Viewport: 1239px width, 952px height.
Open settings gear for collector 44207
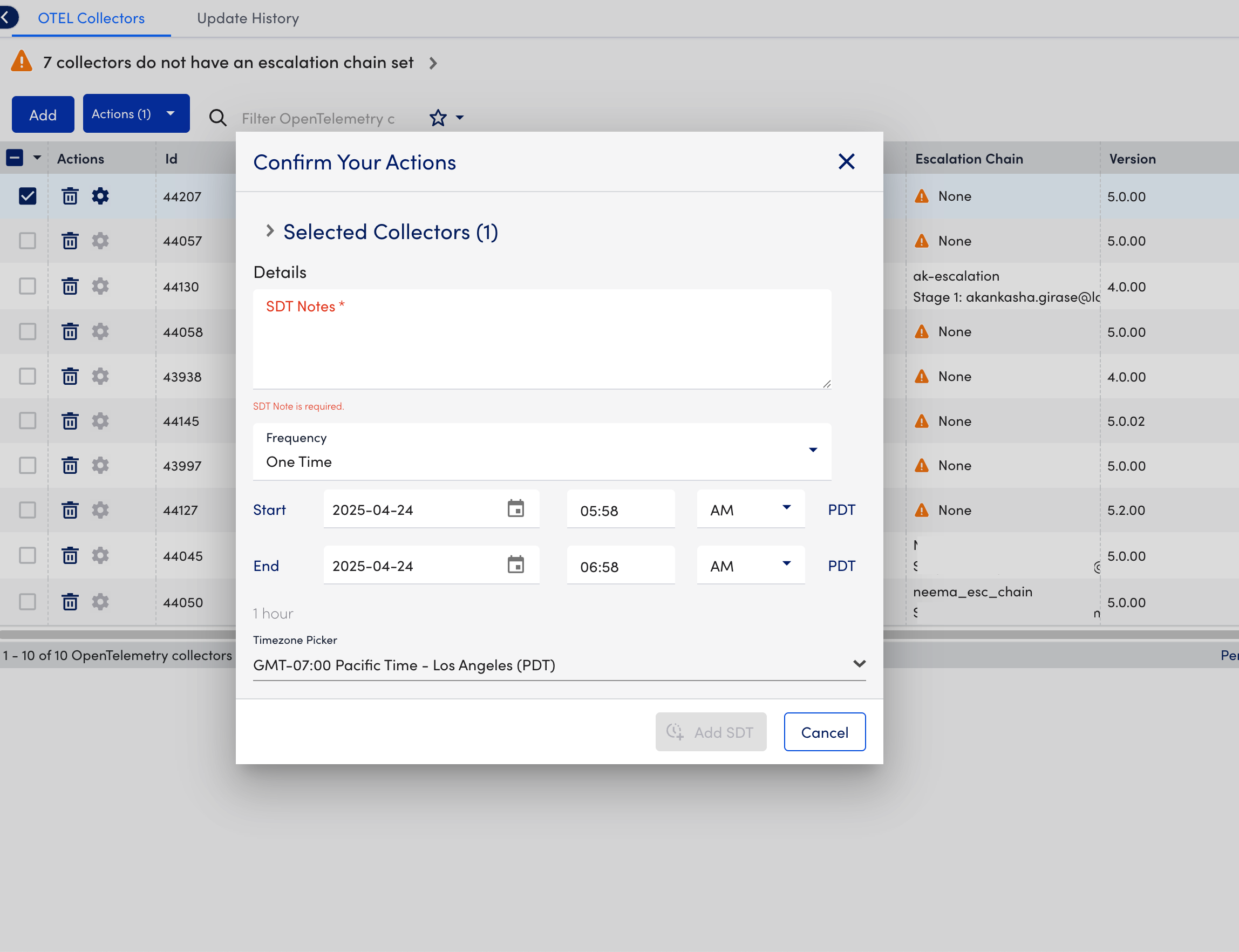tap(100, 196)
